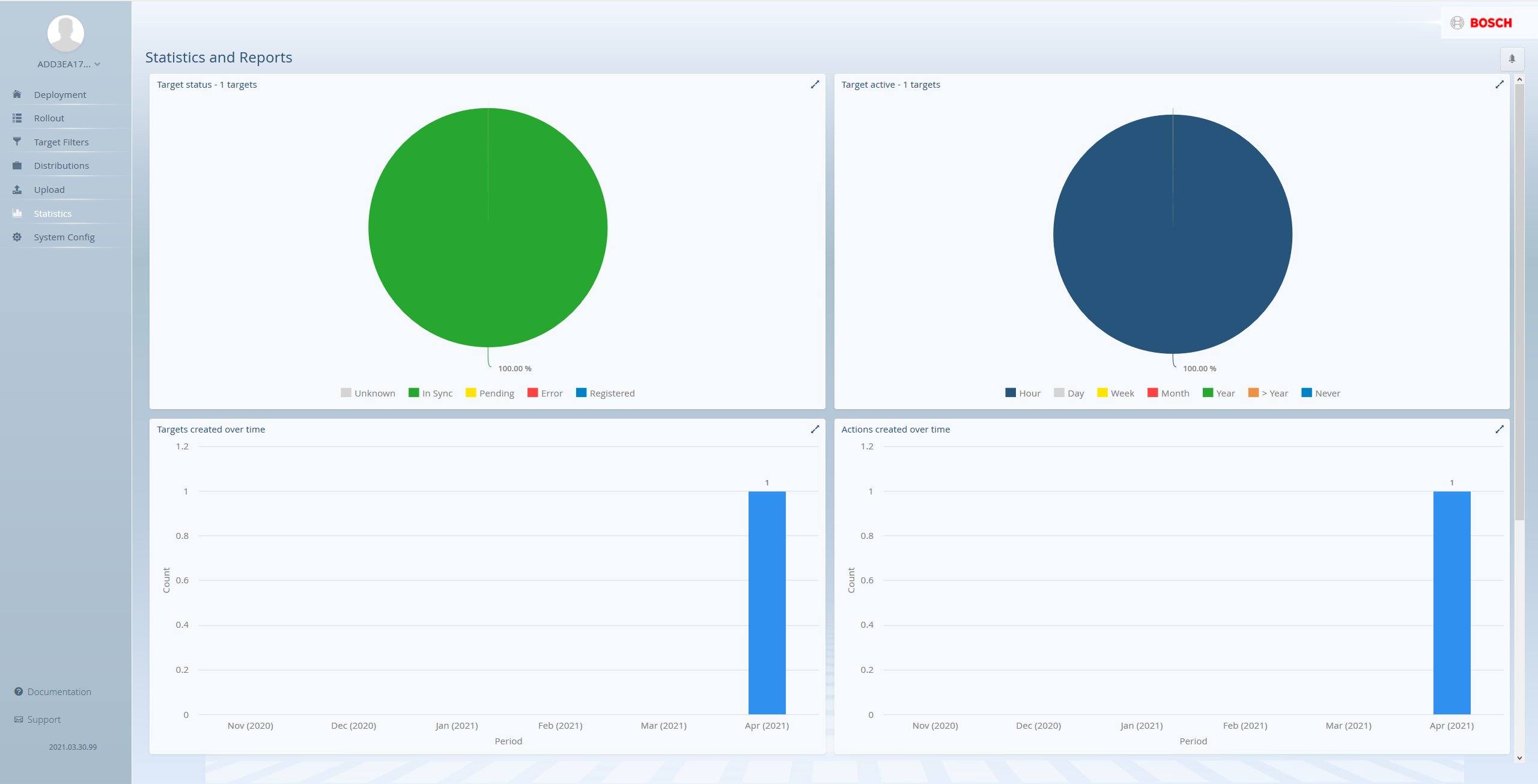This screenshot has height=784, width=1538.
Task: Click the edit pencil on Target status chart
Action: (815, 84)
